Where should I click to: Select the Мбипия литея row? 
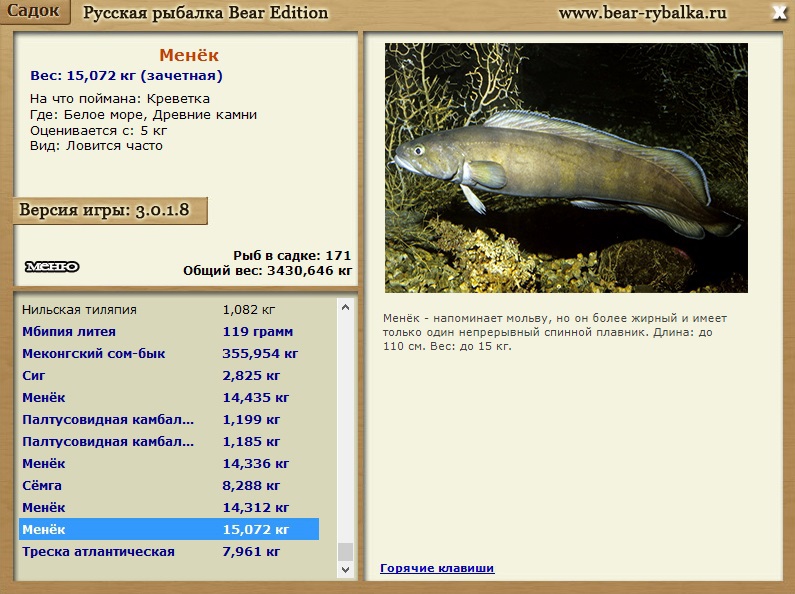169,331
